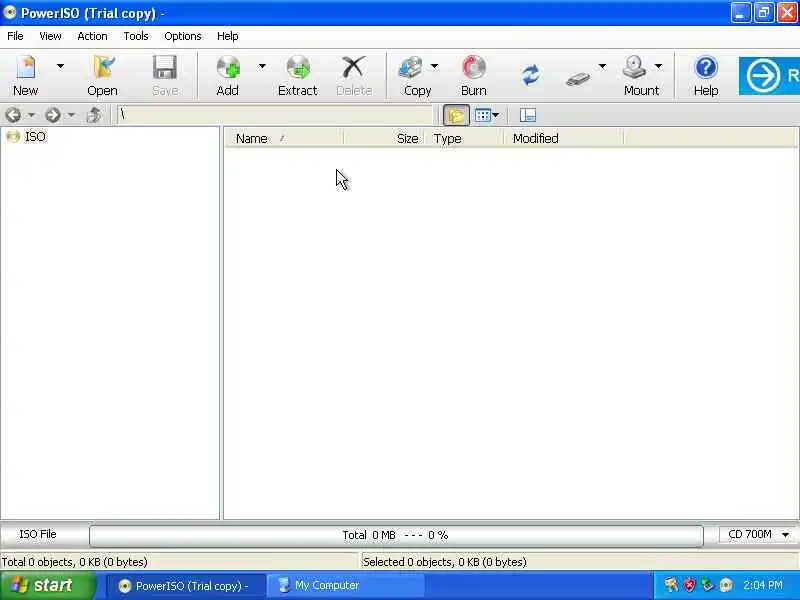Image resolution: width=800 pixels, height=600 pixels.
Task: Expand the New button dropdown arrow
Action: point(60,66)
